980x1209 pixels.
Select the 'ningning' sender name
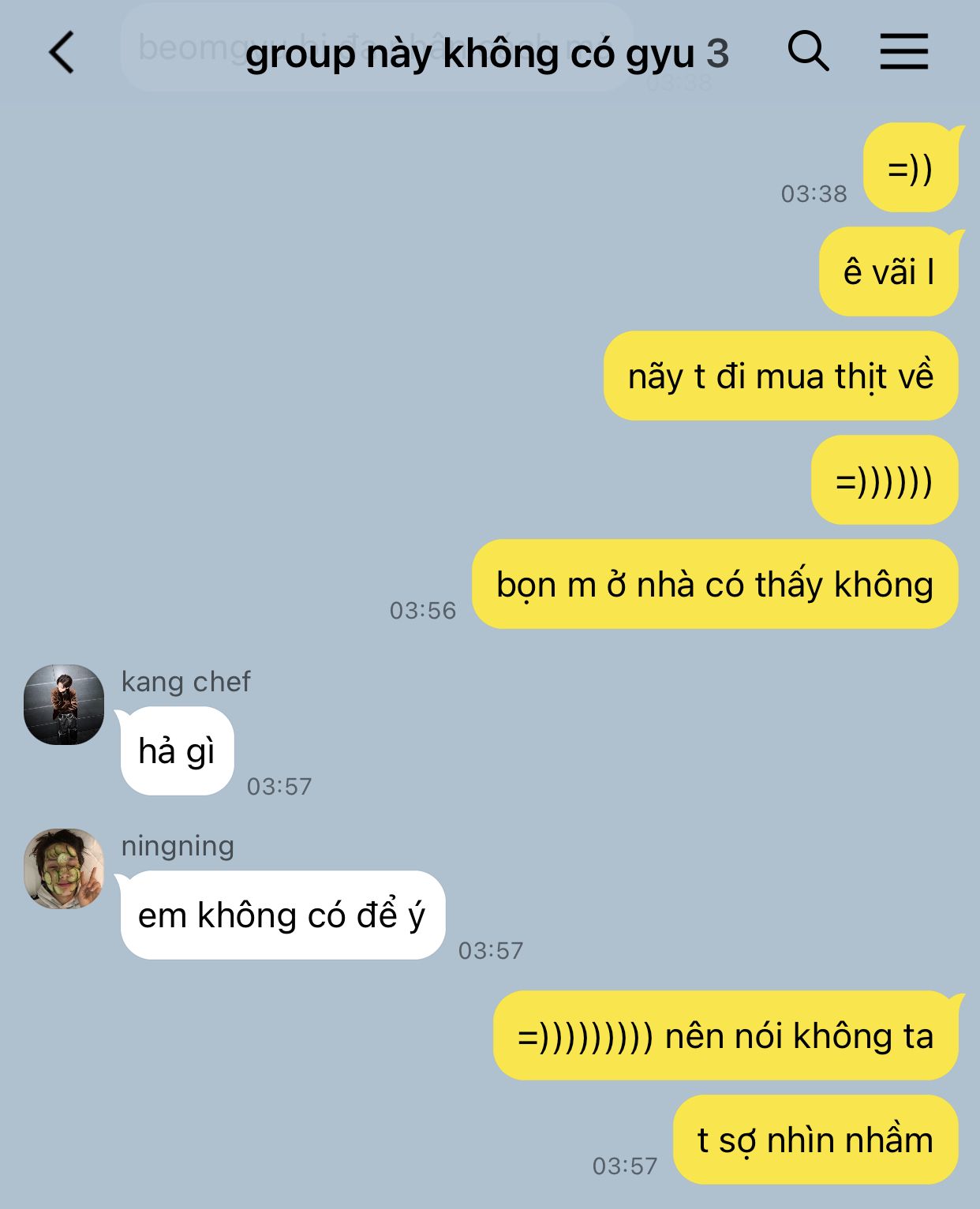[178, 846]
